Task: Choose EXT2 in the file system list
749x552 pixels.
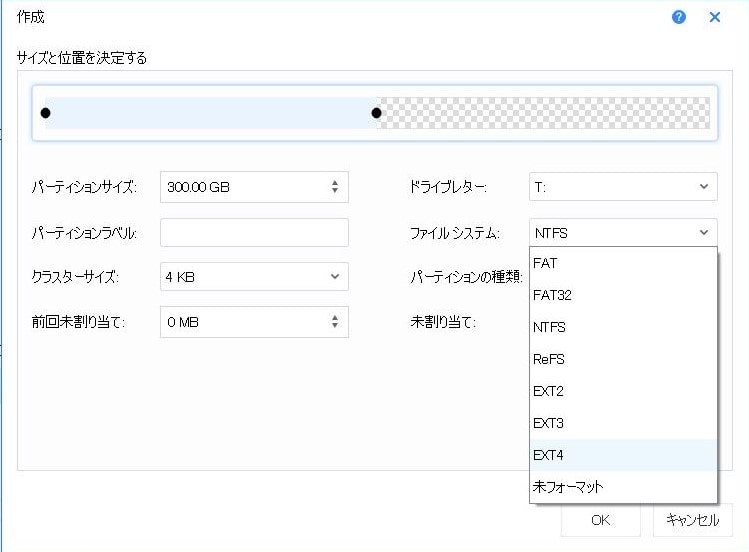Action: point(623,391)
